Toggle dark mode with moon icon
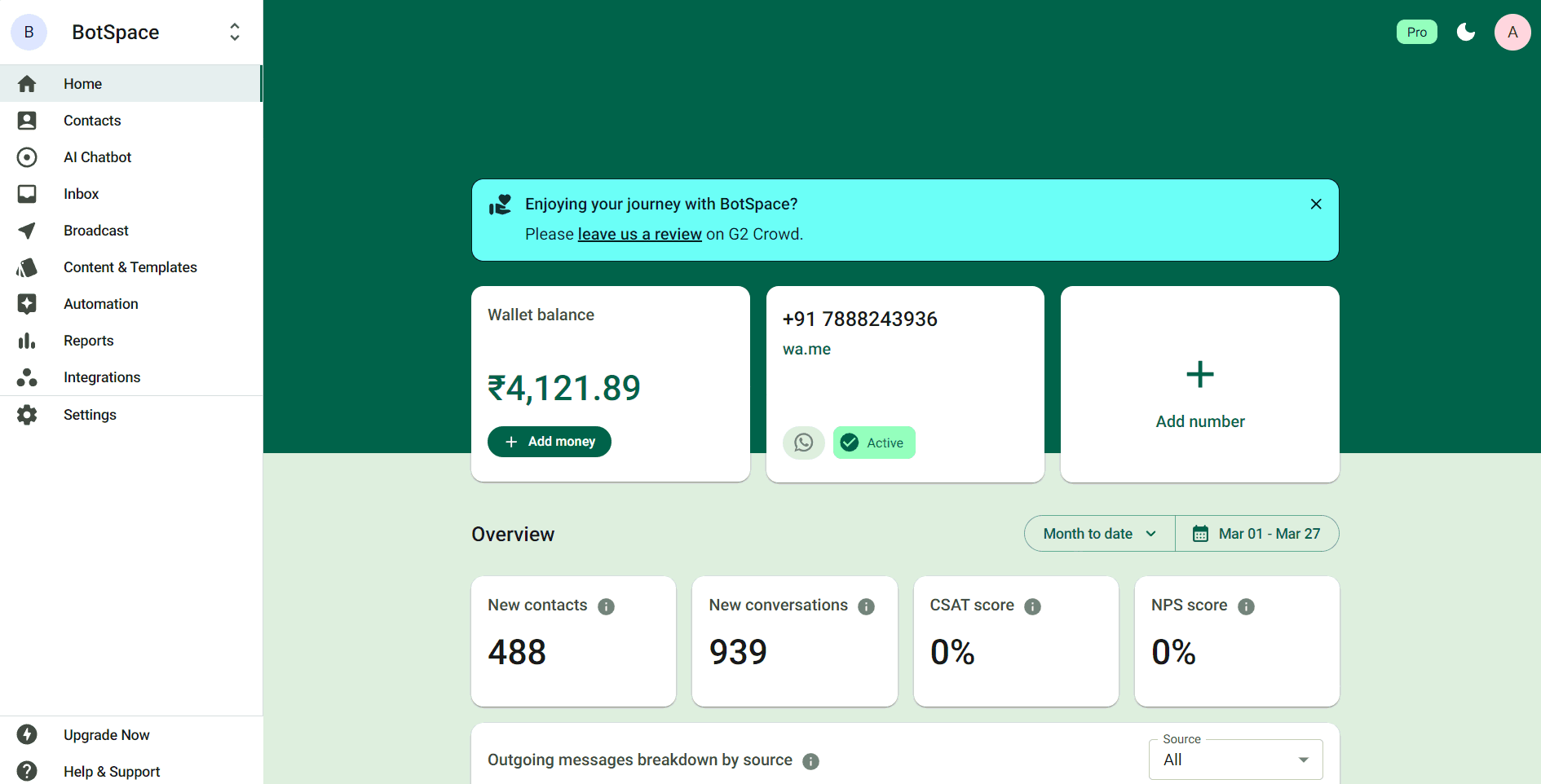 pos(1466,32)
